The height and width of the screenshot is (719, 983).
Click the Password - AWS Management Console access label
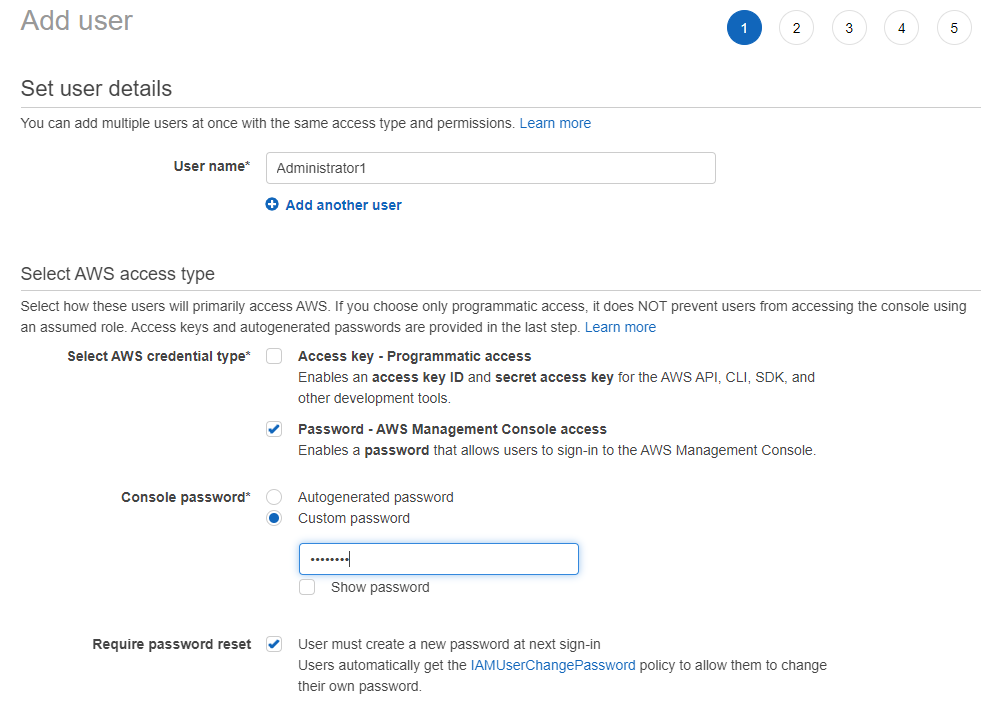[x=452, y=429]
